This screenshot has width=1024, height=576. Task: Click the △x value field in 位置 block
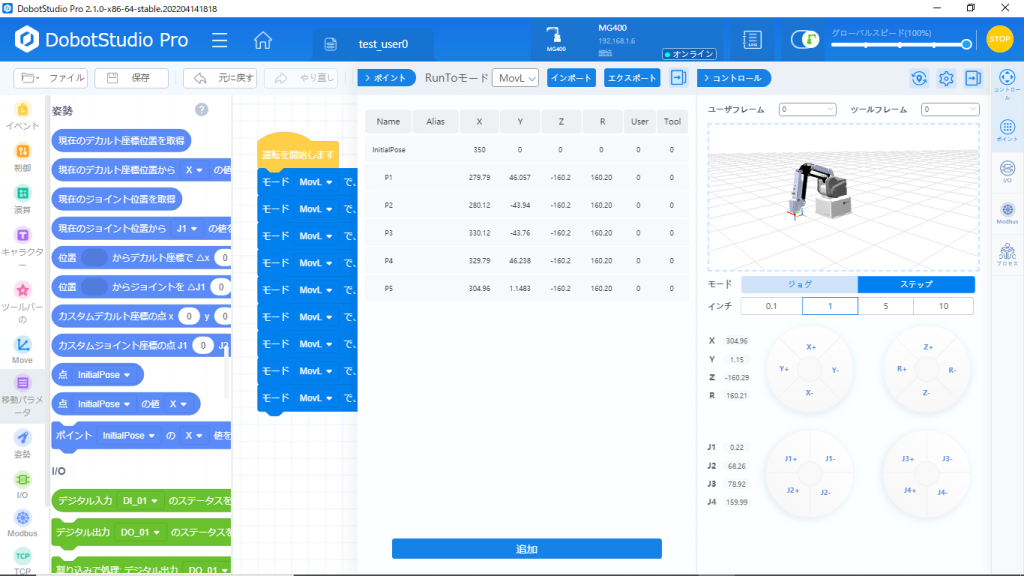pos(225,257)
